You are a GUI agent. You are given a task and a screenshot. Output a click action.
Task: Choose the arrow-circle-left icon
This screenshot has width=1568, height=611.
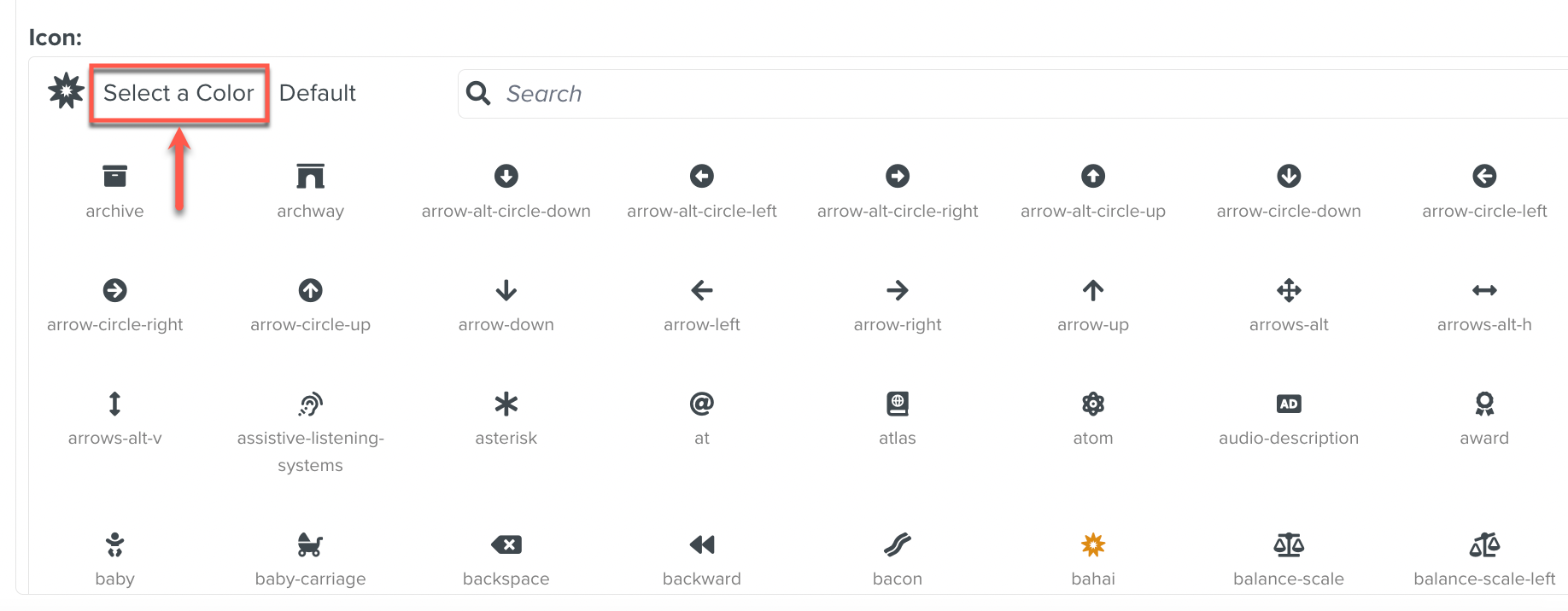point(1483,176)
